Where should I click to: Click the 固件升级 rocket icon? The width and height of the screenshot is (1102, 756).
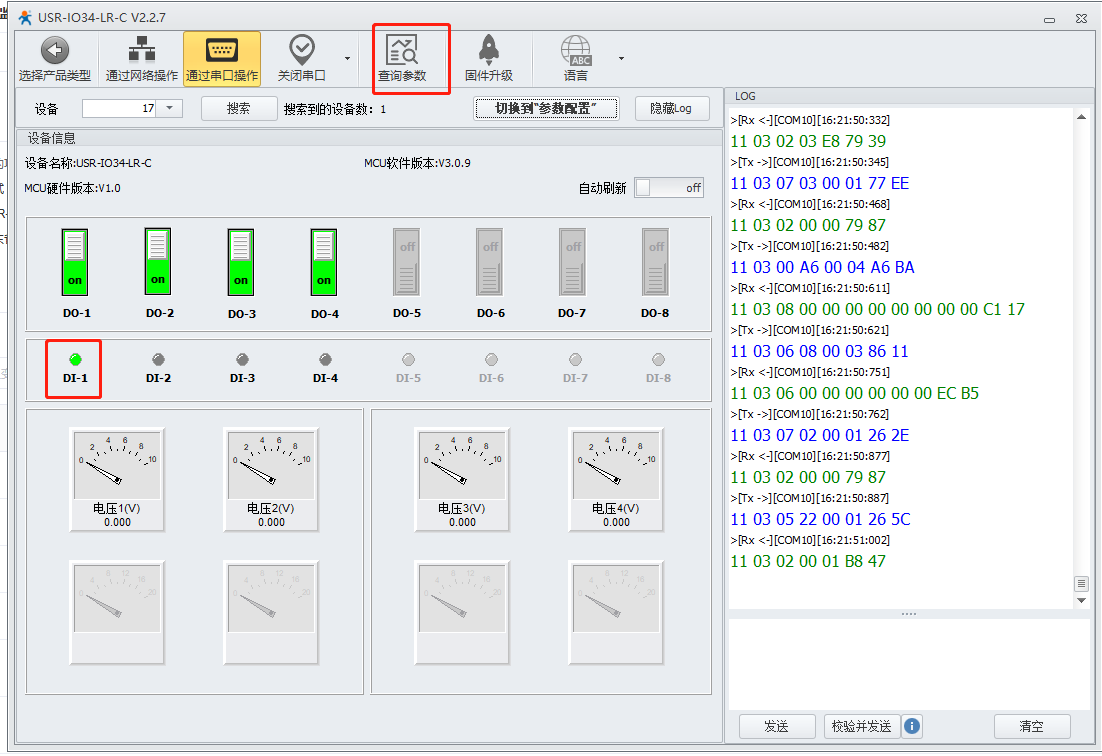488,51
